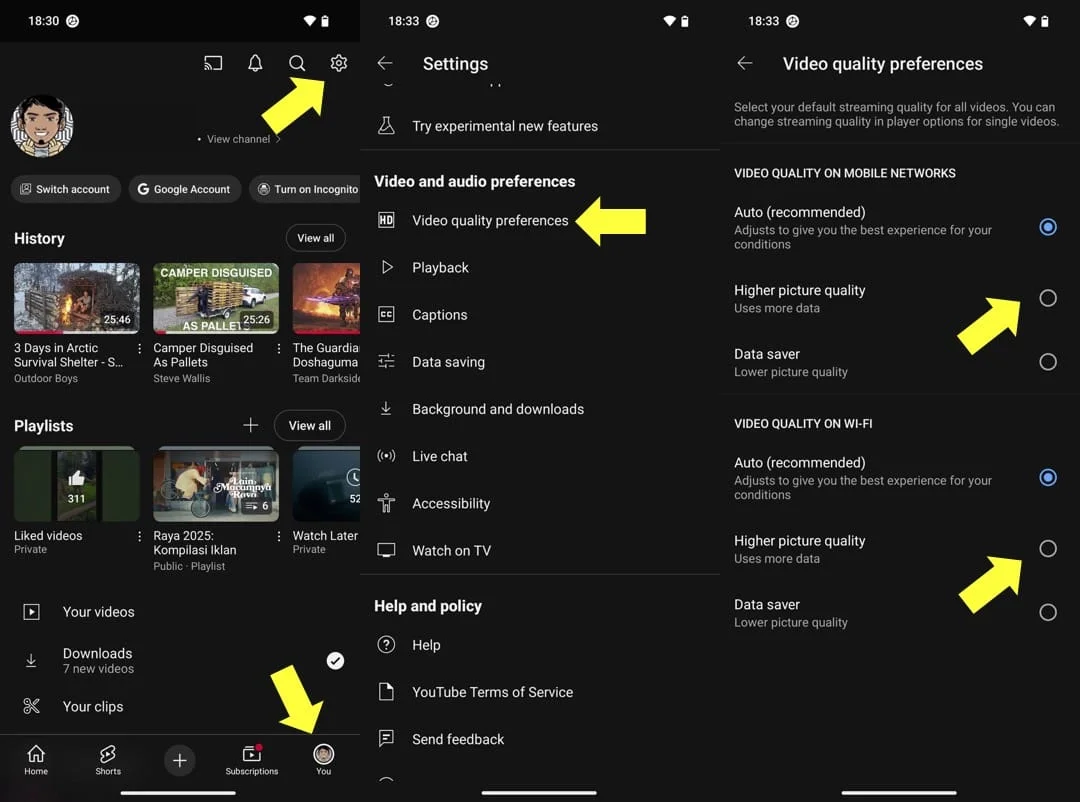
Task: Tap the downloads completed checkmark icon
Action: pos(335,661)
